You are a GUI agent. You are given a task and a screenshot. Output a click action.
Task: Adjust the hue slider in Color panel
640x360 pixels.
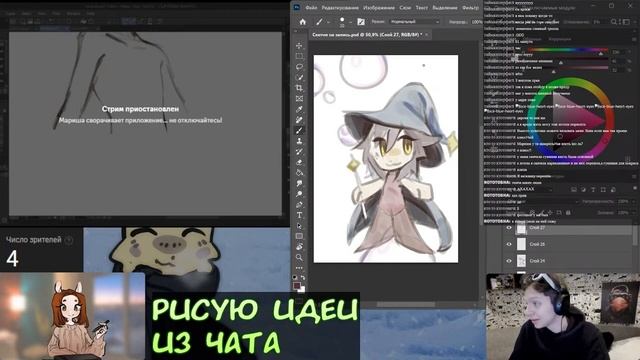point(567,50)
